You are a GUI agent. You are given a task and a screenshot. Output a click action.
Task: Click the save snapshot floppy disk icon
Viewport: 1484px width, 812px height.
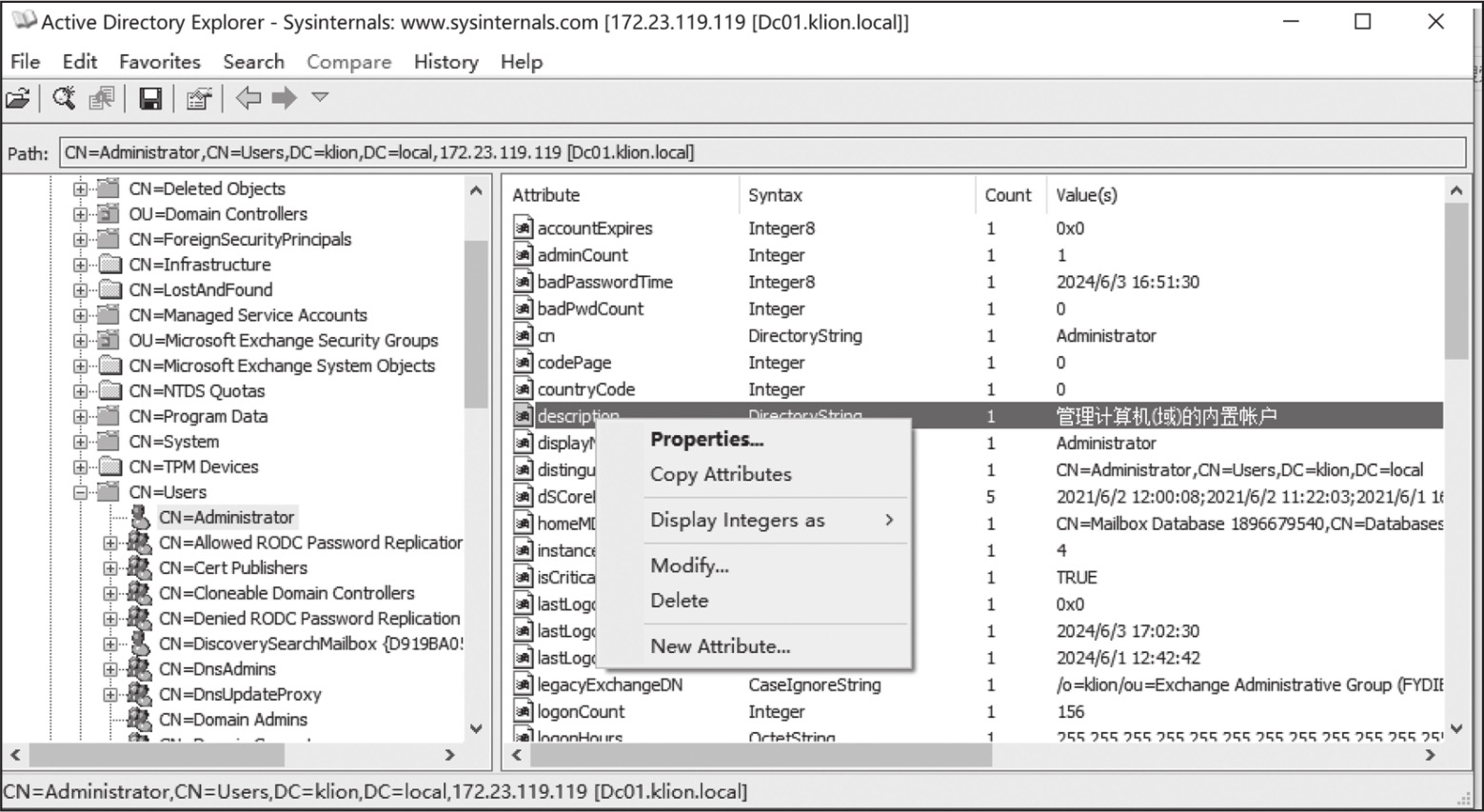149,98
